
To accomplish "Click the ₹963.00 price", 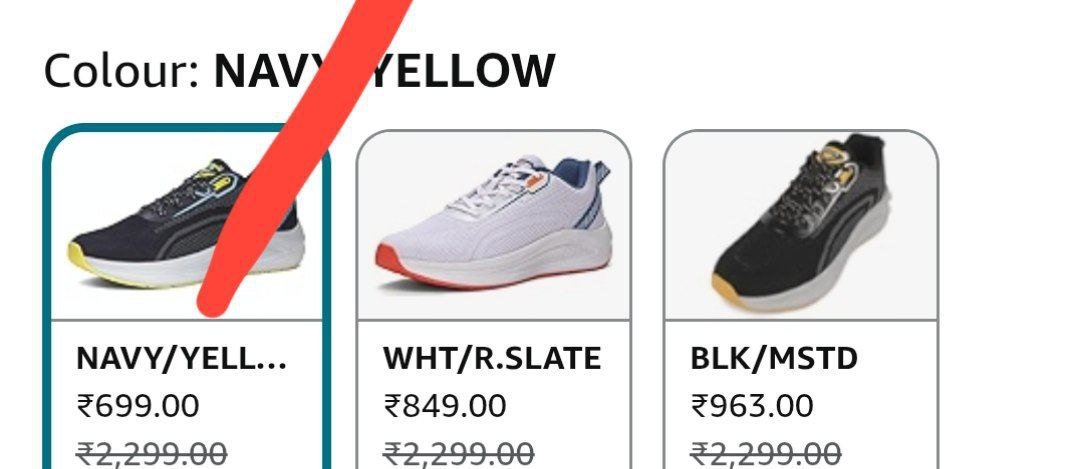I will [x=751, y=406].
